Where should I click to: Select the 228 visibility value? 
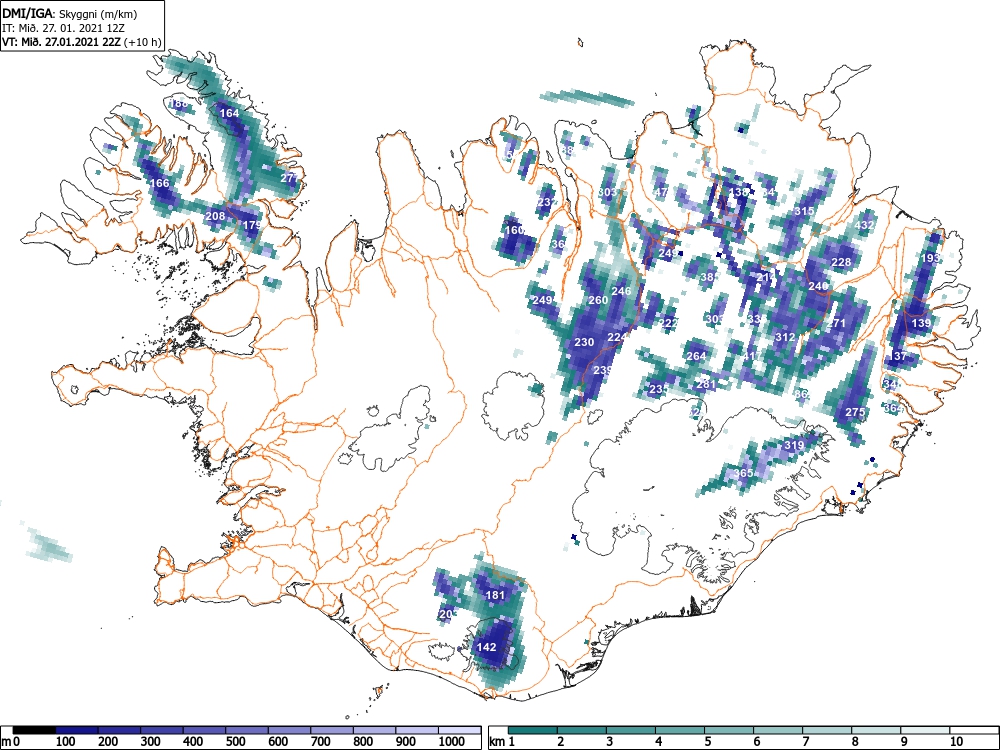[x=841, y=262]
